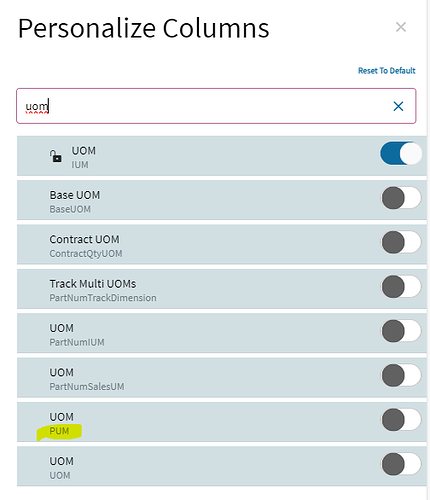Toggle on Track Multi UOMs column
Image resolution: width=430 pixels, height=500 pixels.
click(x=401, y=286)
